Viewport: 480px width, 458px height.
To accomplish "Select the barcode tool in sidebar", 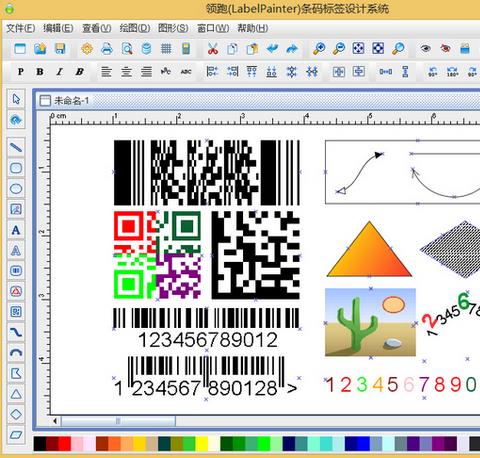I will pyautogui.click(x=16, y=271).
